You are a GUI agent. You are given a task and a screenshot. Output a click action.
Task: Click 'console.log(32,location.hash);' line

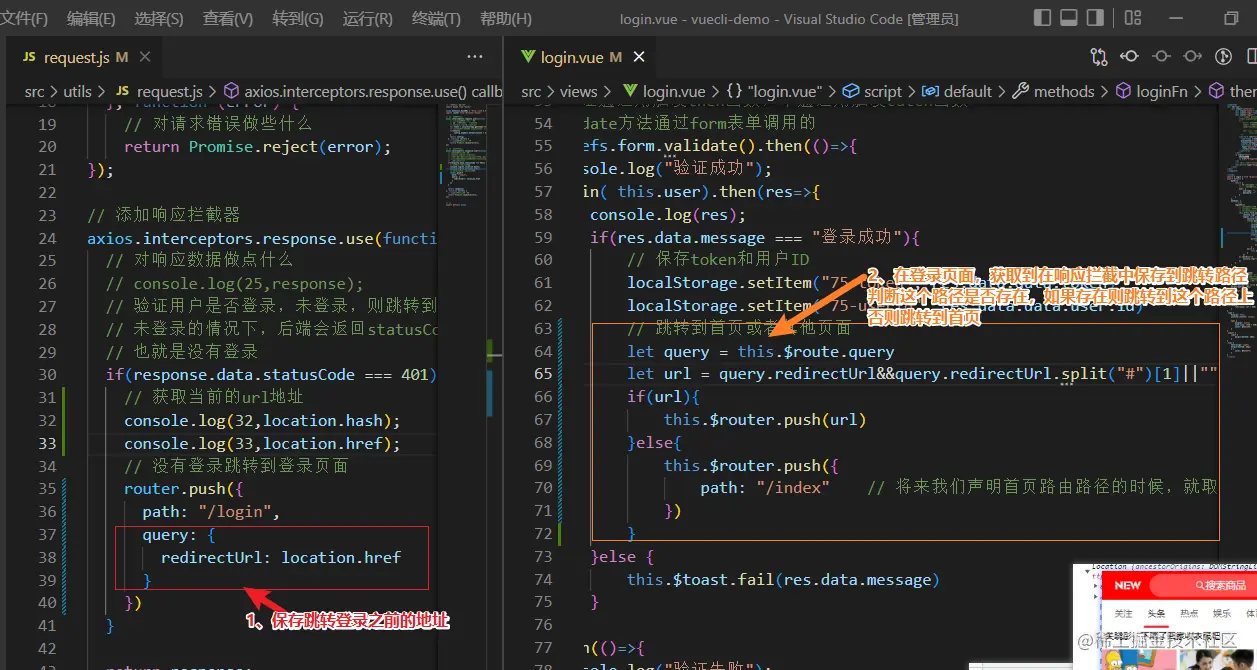click(x=262, y=420)
